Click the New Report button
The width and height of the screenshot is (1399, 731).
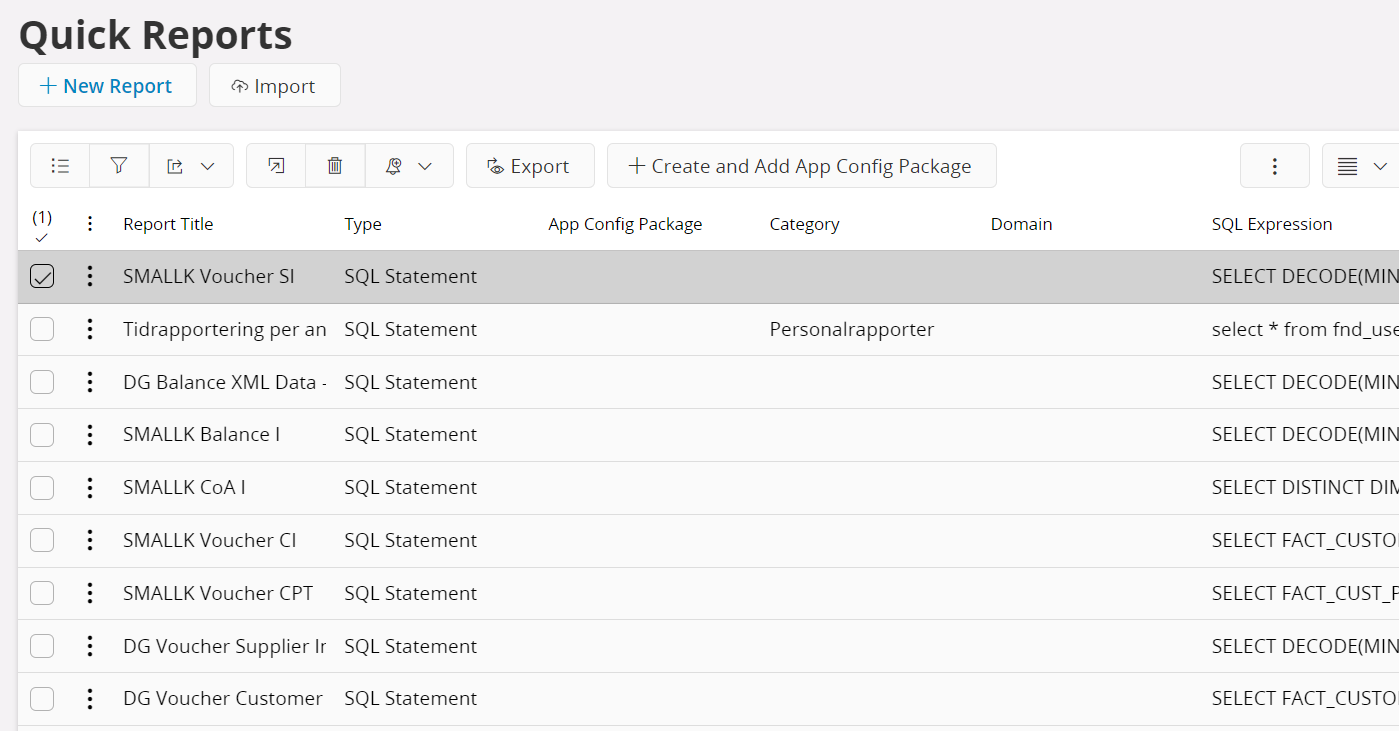pyautogui.click(x=107, y=85)
